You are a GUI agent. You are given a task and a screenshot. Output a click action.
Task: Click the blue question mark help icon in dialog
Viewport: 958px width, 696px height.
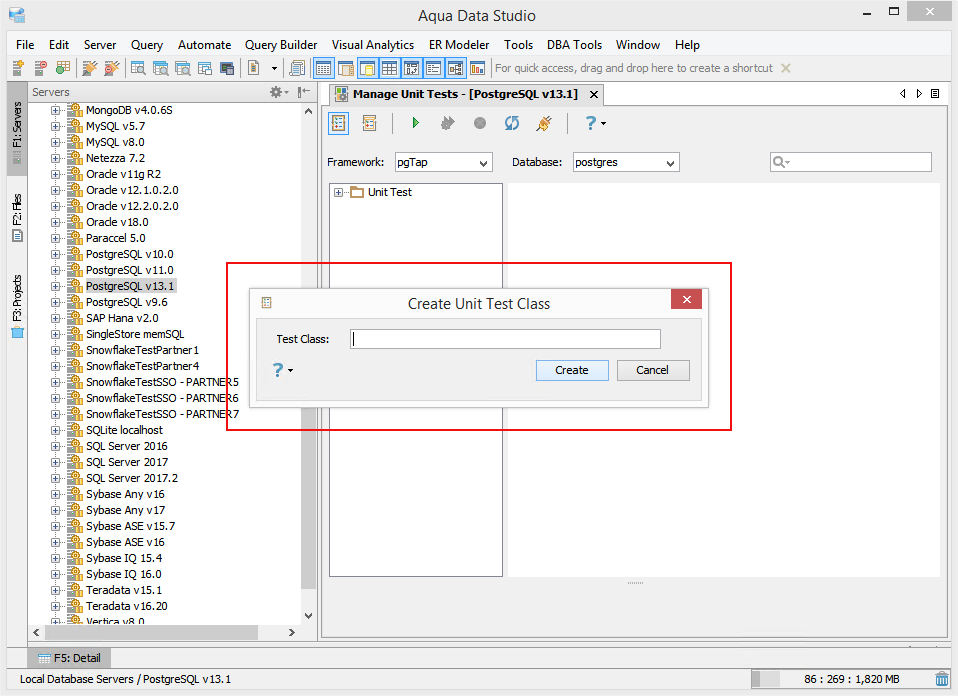pos(279,370)
